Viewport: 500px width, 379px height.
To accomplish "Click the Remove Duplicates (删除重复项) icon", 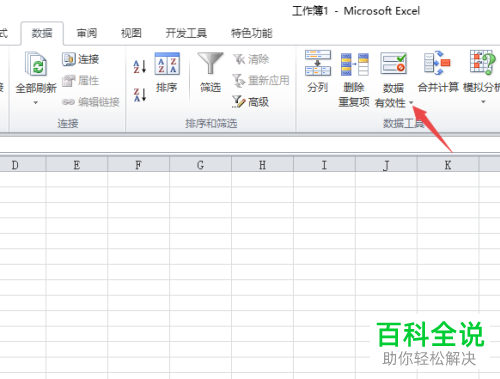I will point(355,64).
